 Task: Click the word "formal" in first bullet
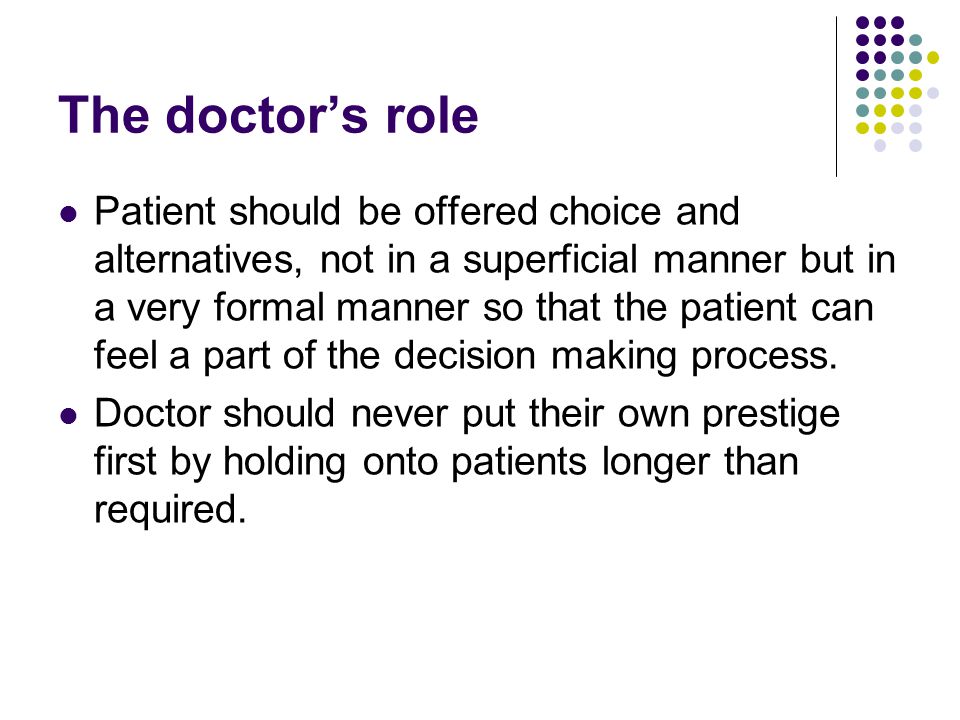pos(269,307)
